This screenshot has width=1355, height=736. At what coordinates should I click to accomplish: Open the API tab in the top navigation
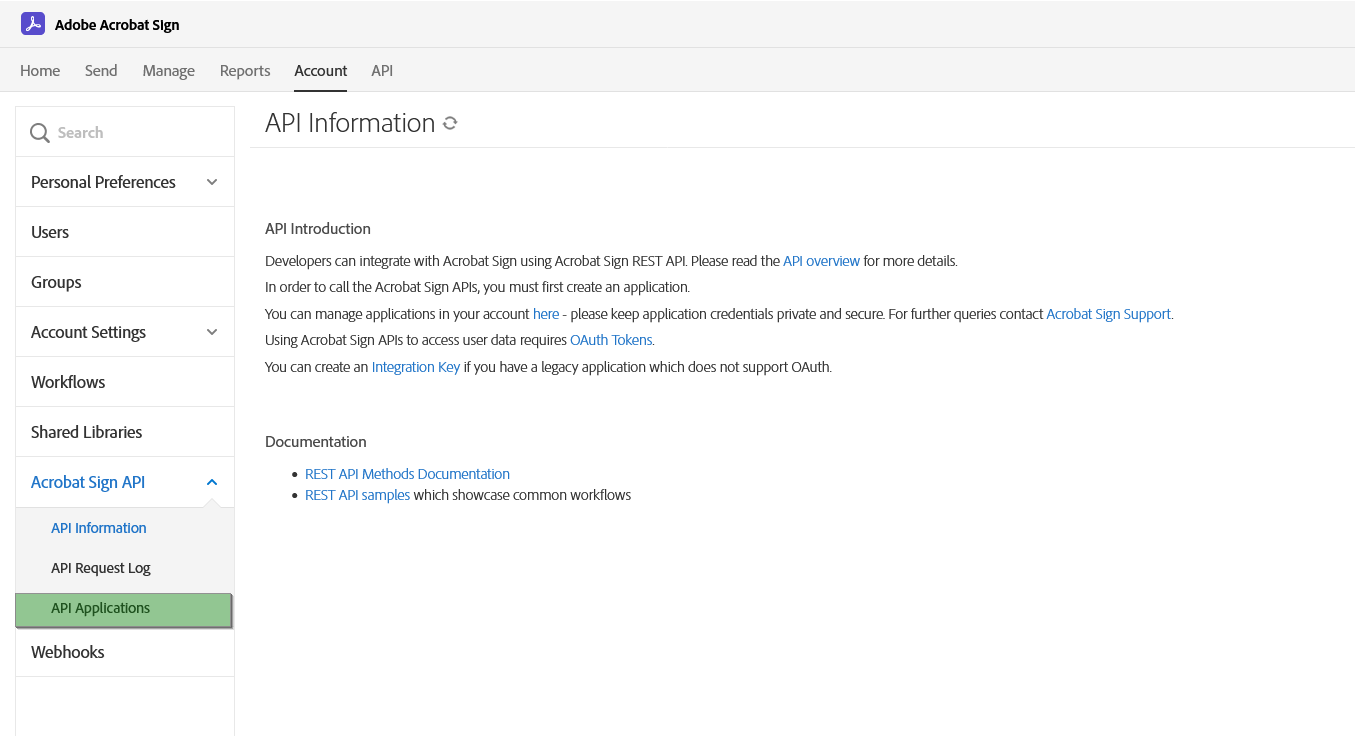(x=382, y=71)
